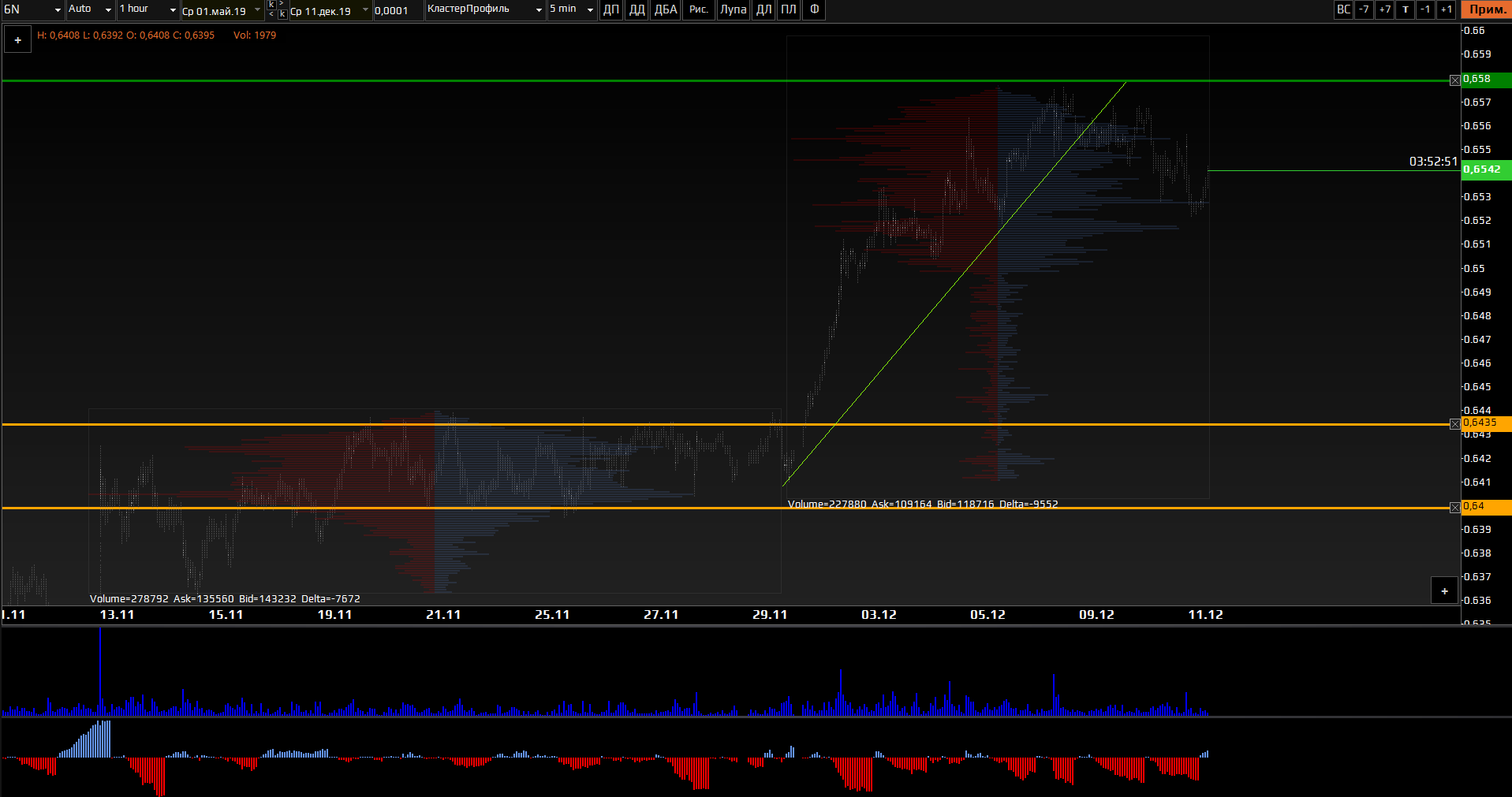Remove the green 0,658 level line
Viewport: 1512px width, 797px height.
1454,80
